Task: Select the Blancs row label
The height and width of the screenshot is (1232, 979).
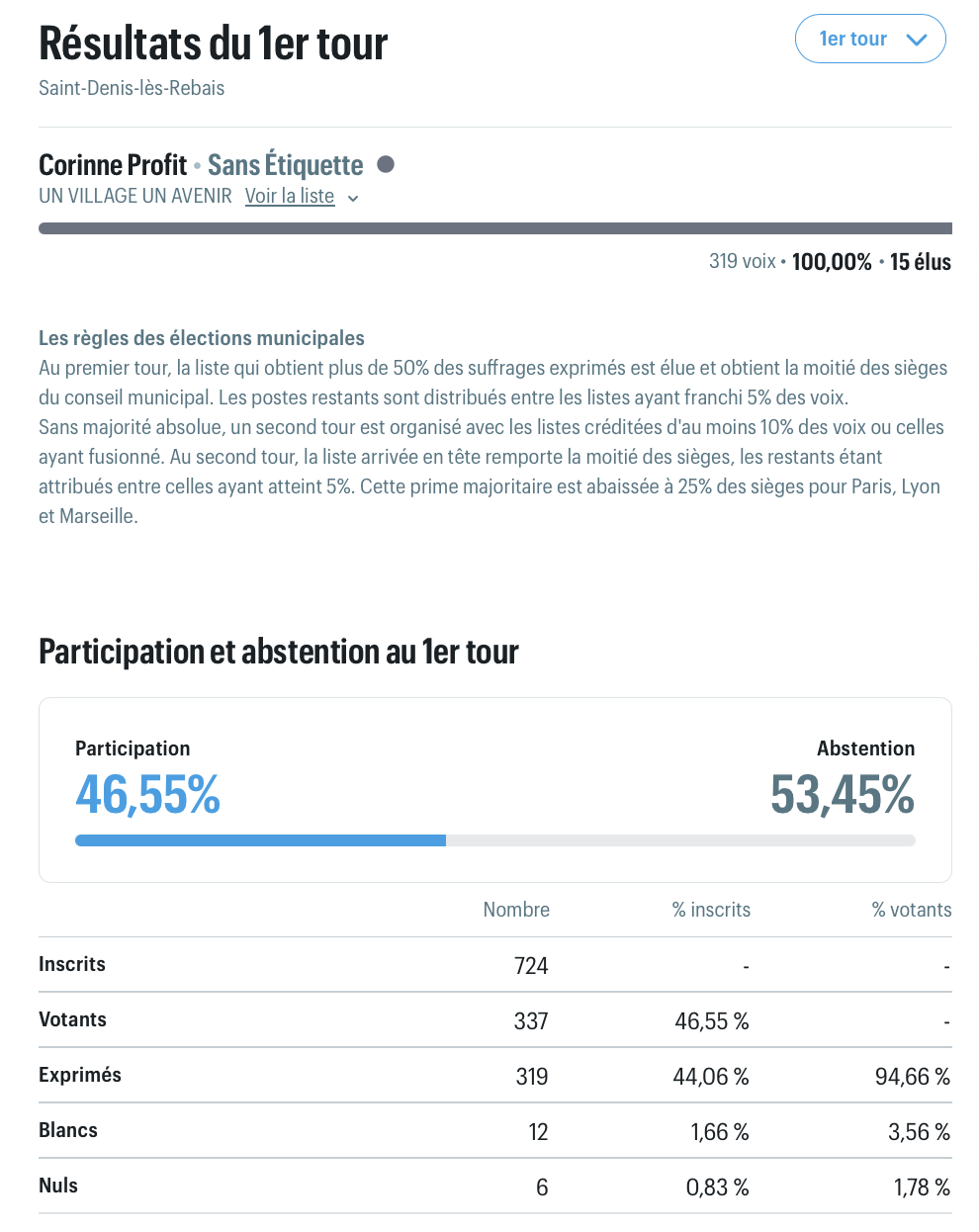Action: (68, 1130)
